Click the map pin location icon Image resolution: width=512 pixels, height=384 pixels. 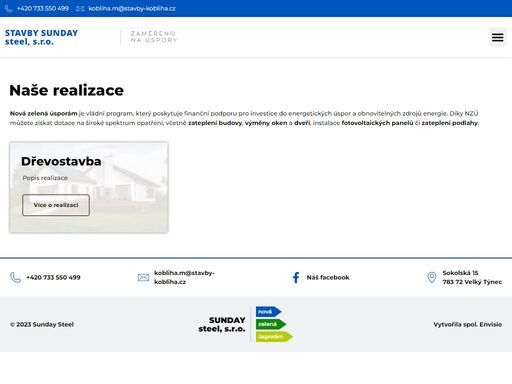click(x=432, y=277)
